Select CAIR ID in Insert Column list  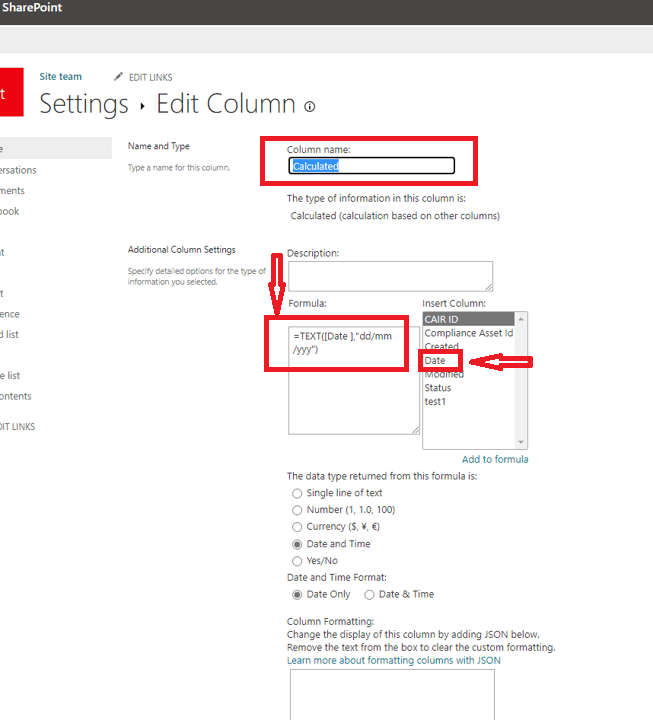tap(468, 319)
